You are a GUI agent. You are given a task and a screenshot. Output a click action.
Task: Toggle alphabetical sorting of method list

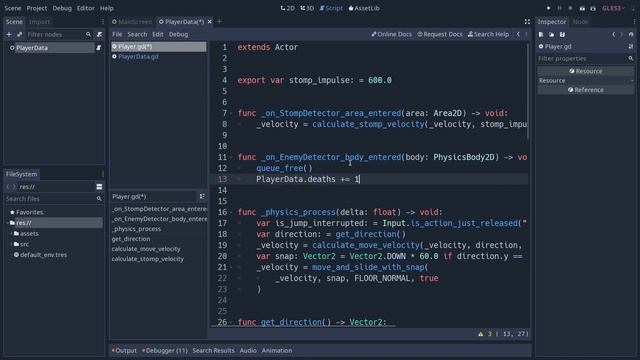click(202, 197)
